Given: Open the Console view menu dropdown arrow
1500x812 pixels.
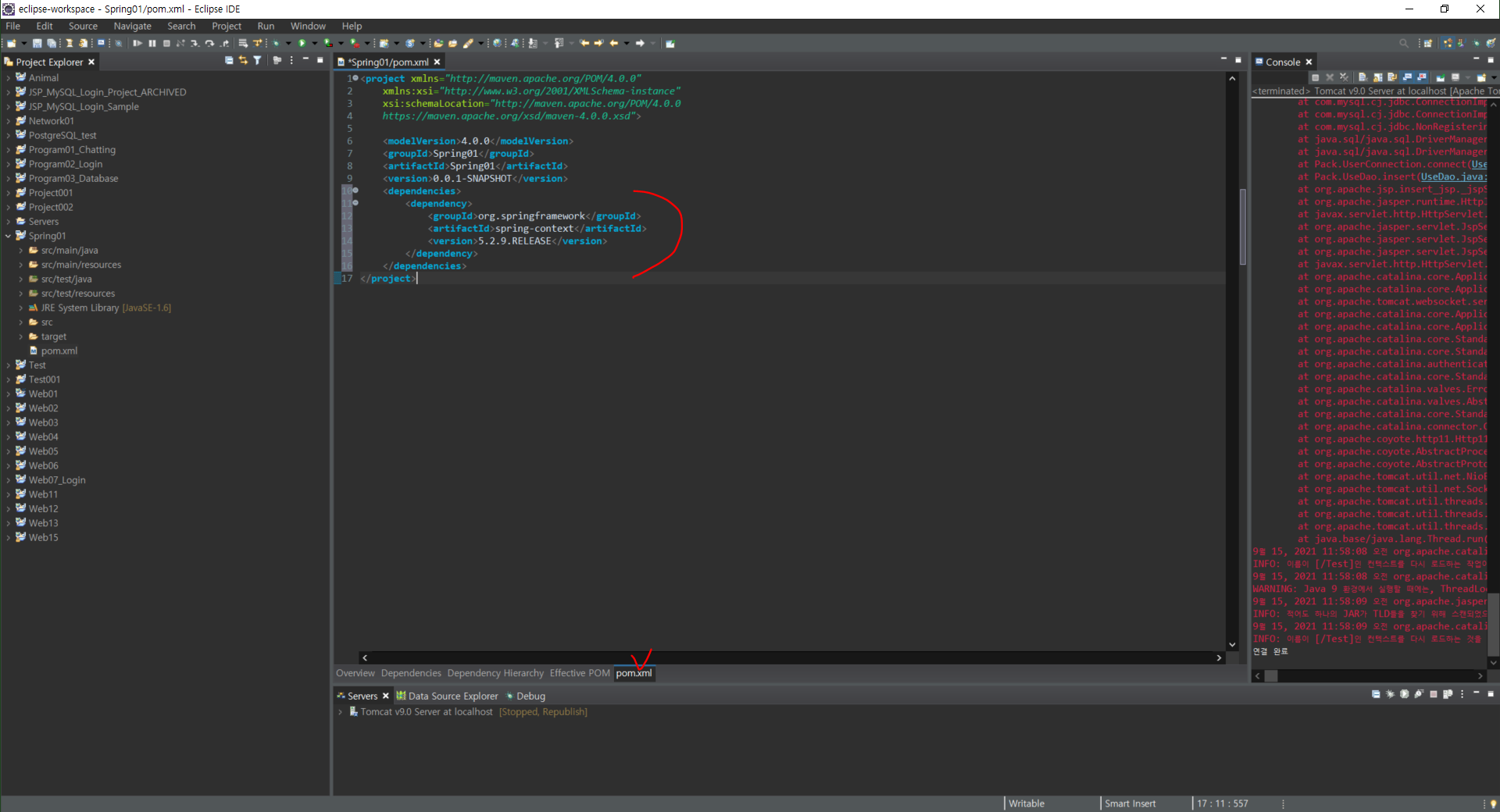Looking at the screenshot, I should (x=1494, y=77).
